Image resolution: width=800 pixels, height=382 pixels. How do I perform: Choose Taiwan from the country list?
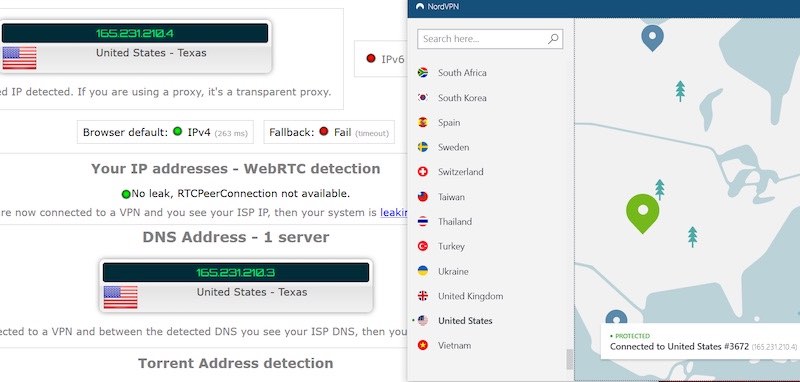click(x=452, y=197)
